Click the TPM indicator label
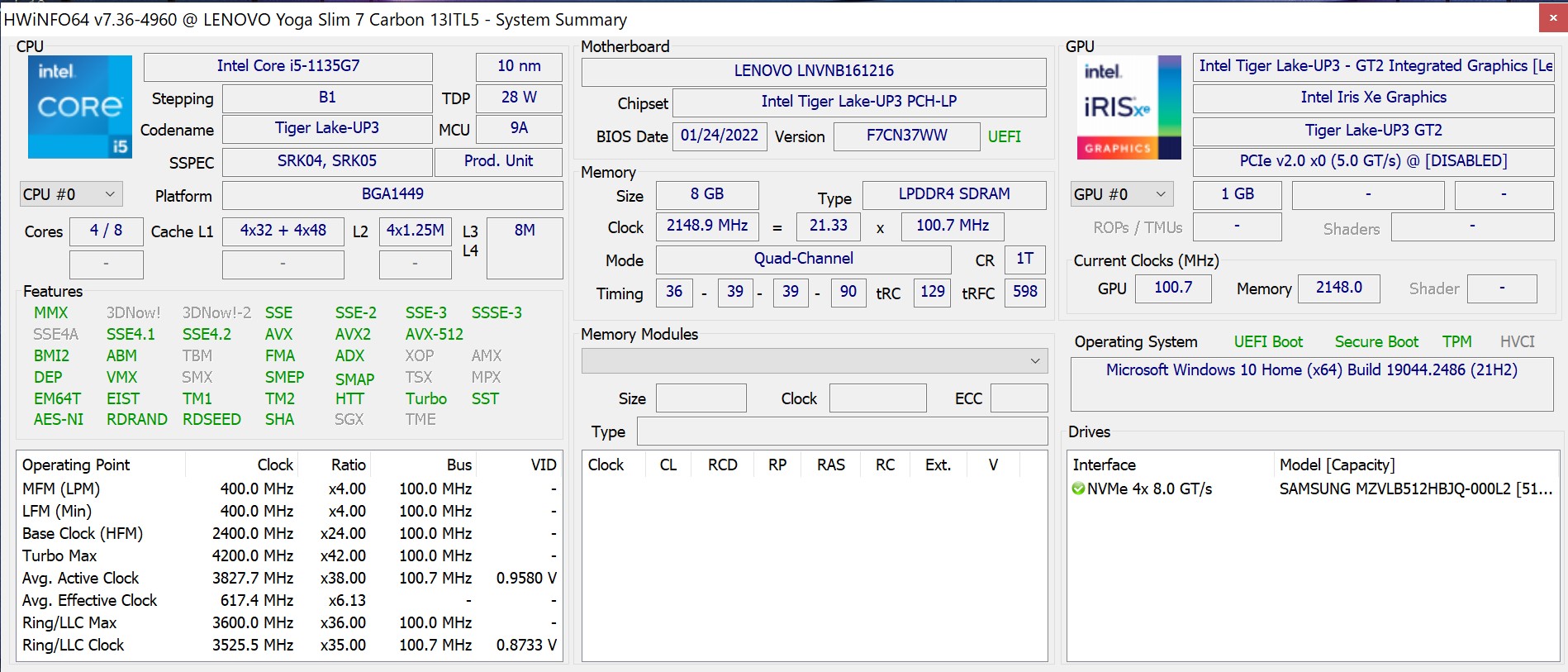Screen dimensions: 1568x672 click(x=1457, y=342)
